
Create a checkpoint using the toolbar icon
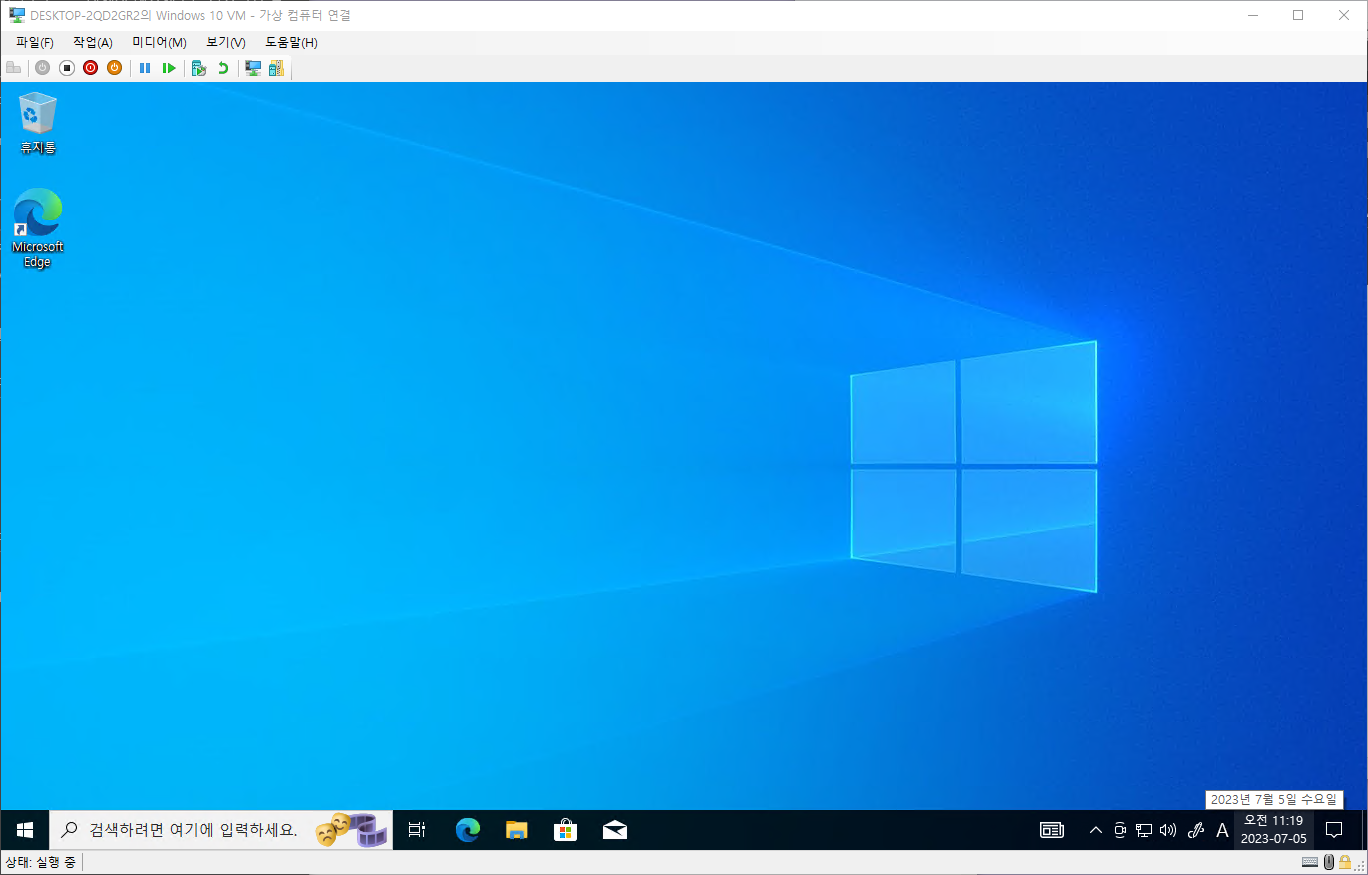(x=199, y=68)
